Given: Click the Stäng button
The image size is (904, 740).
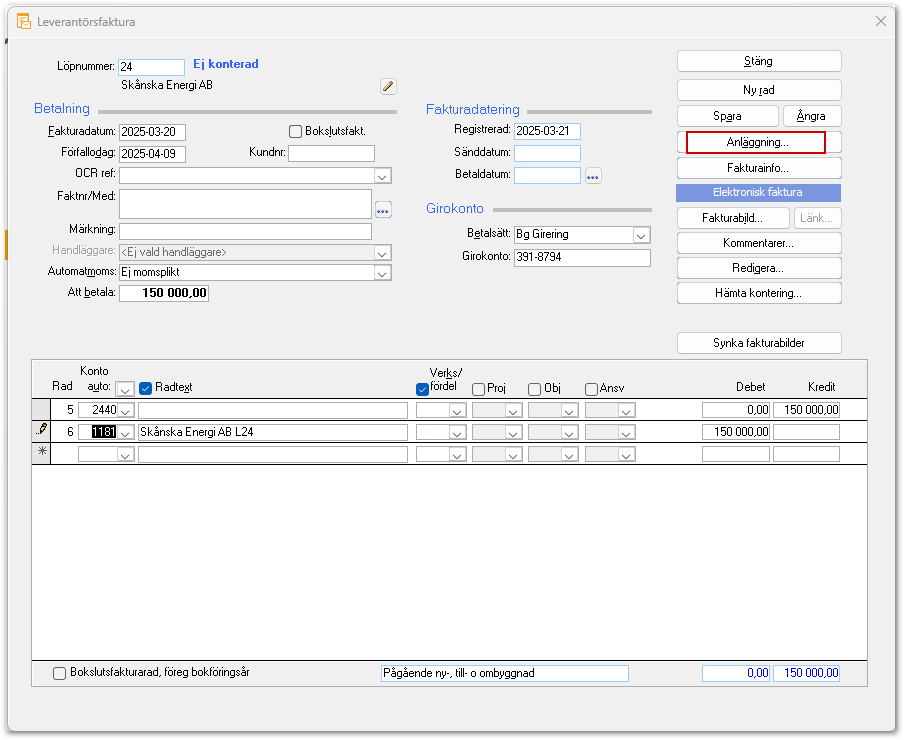Looking at the screenshot, I should click(x=759, y=61).
